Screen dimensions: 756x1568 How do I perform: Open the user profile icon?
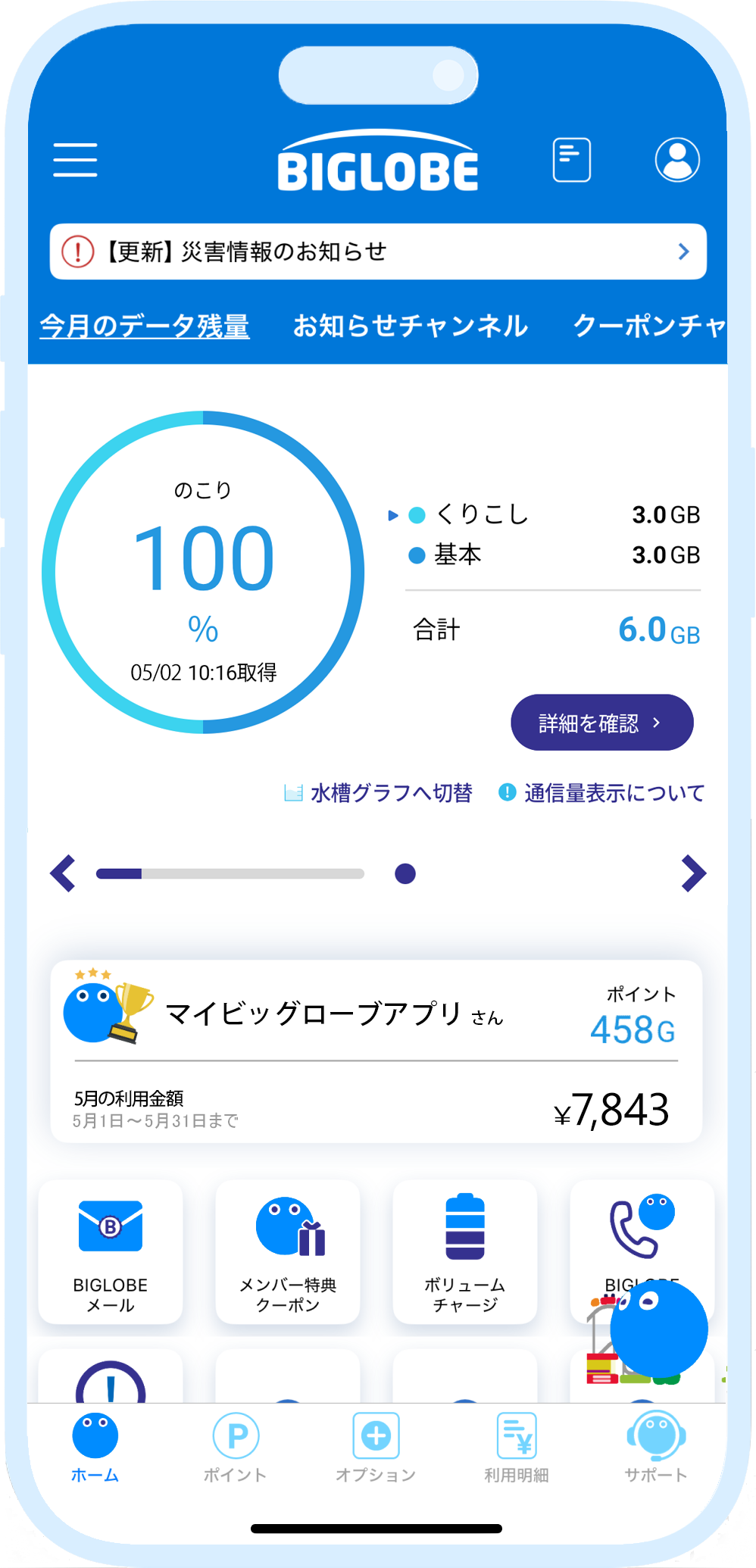coord(676,160)
